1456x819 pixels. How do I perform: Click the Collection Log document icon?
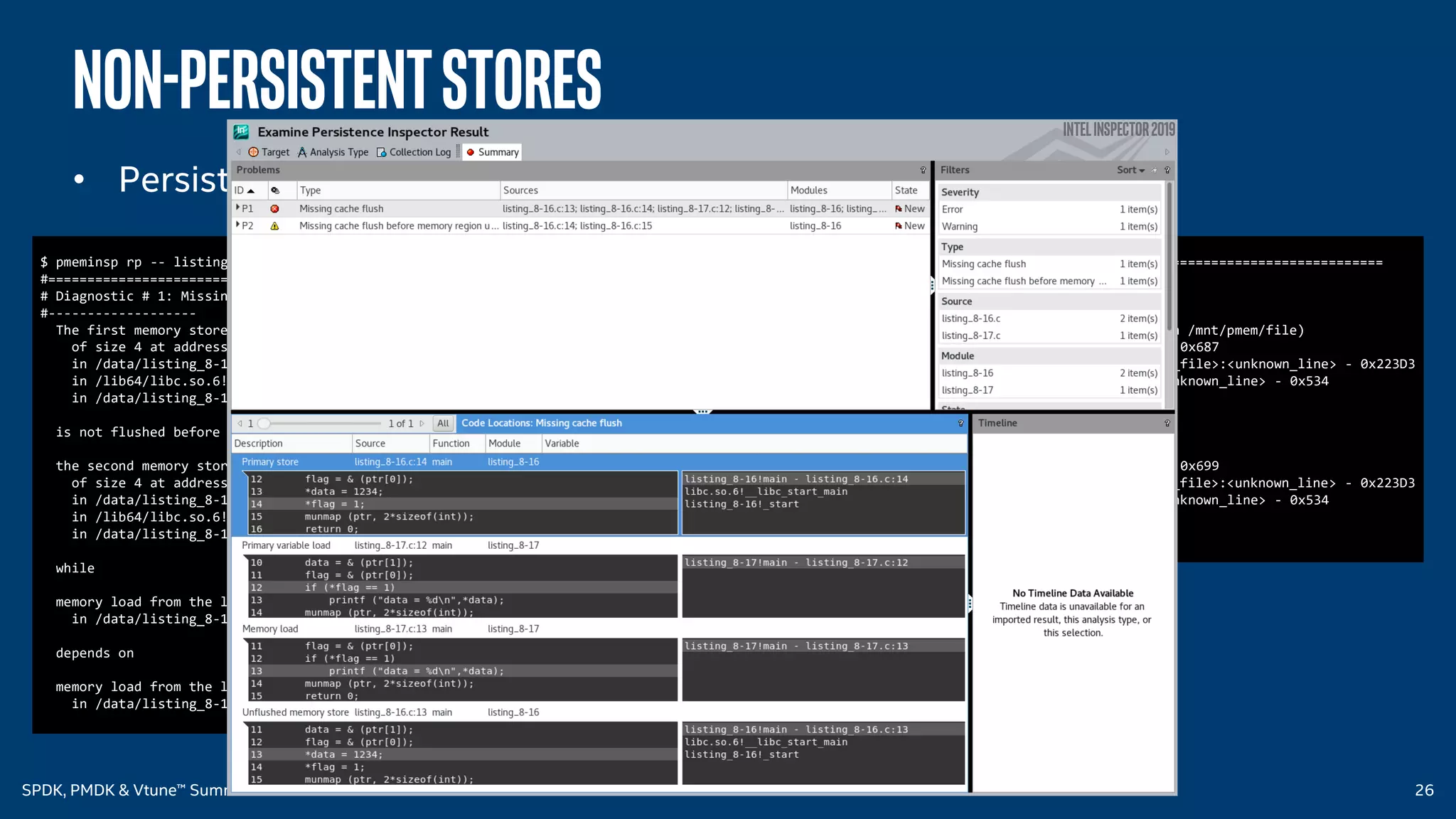pyautogui.click(x=381, y=152)
